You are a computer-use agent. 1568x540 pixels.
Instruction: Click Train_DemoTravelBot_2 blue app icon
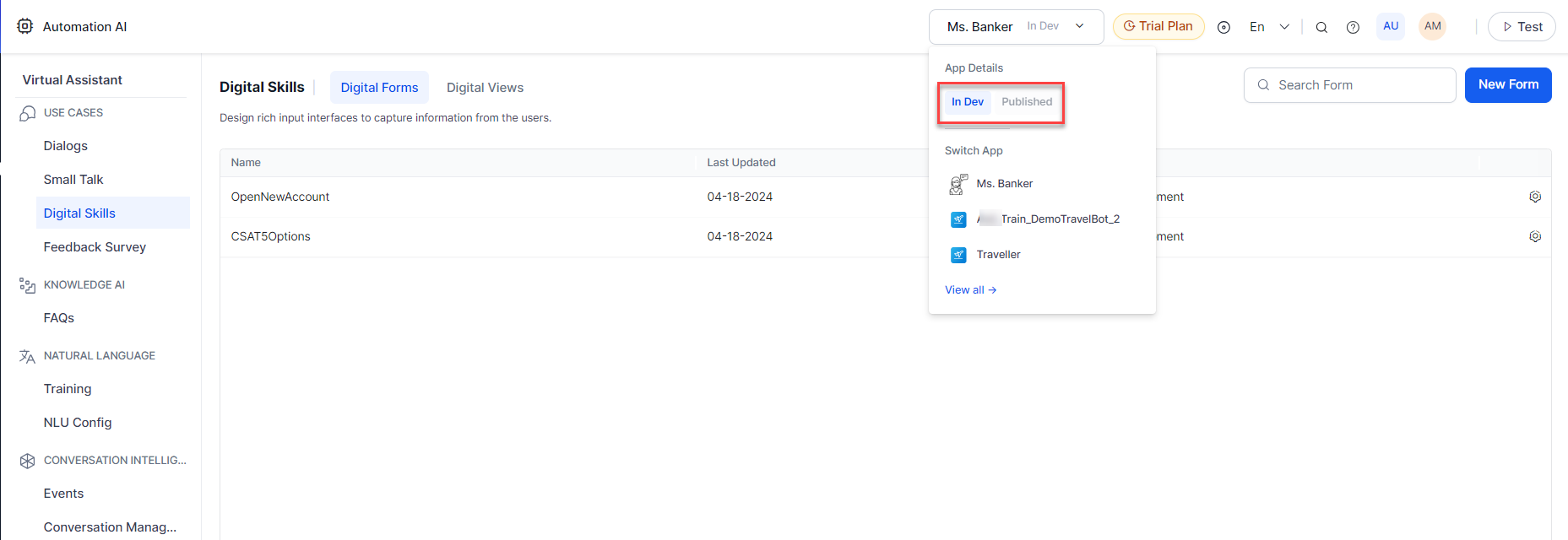(x=958, y=219)
